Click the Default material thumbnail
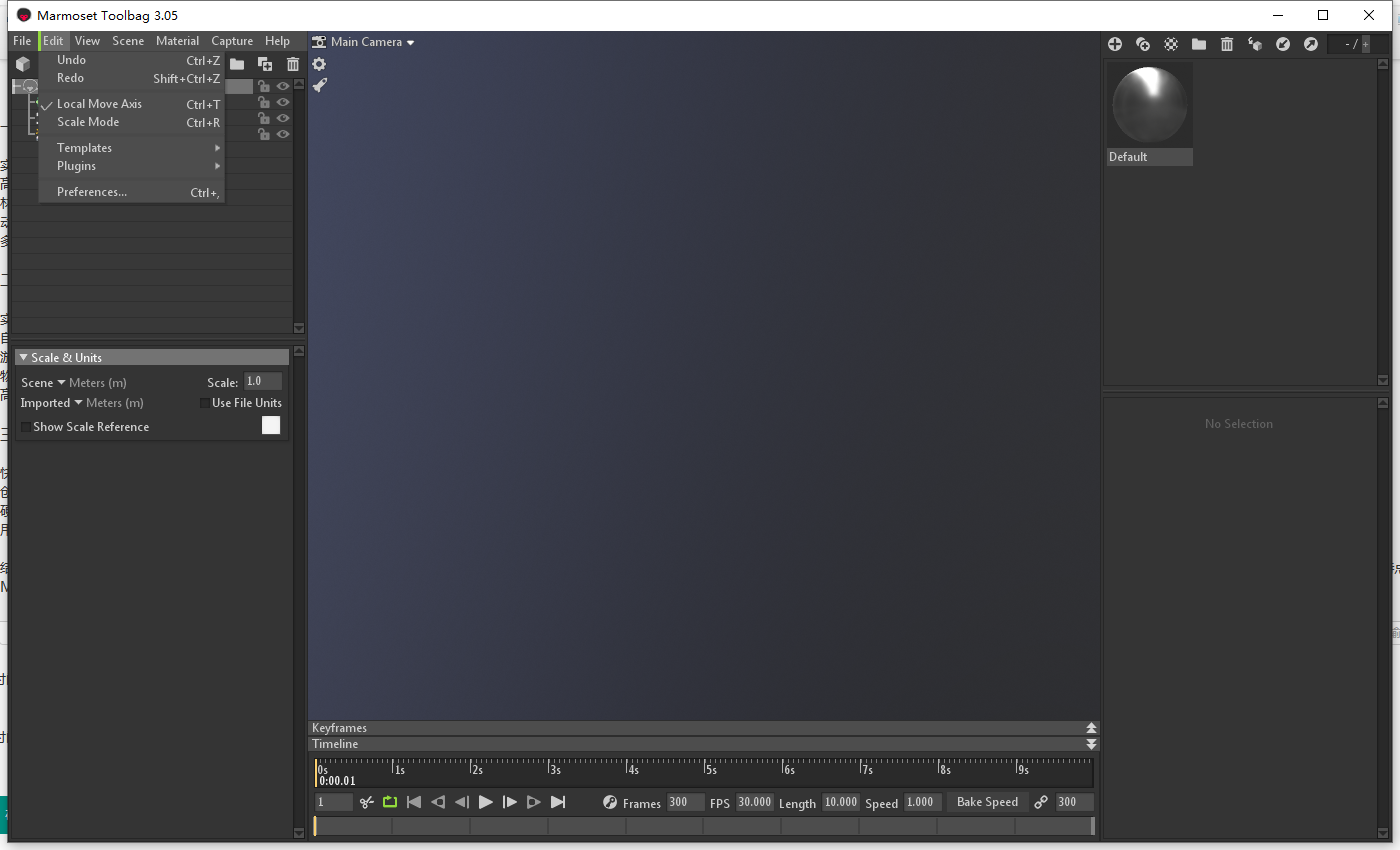This screenshot has width=1400, height=850. pyautogui.click(x=1150, y=107)
